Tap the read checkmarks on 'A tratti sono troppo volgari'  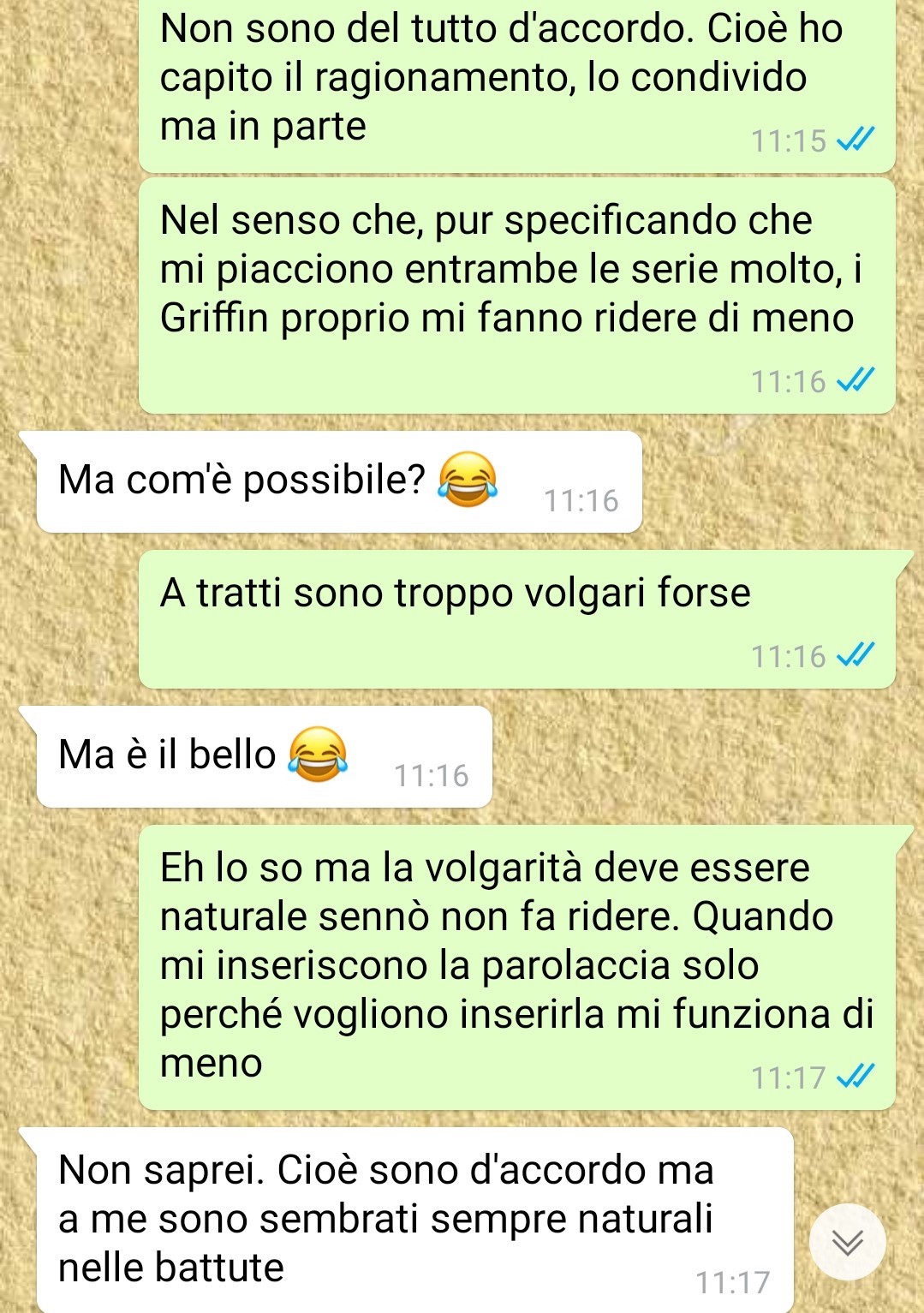(x=855, y=656)
